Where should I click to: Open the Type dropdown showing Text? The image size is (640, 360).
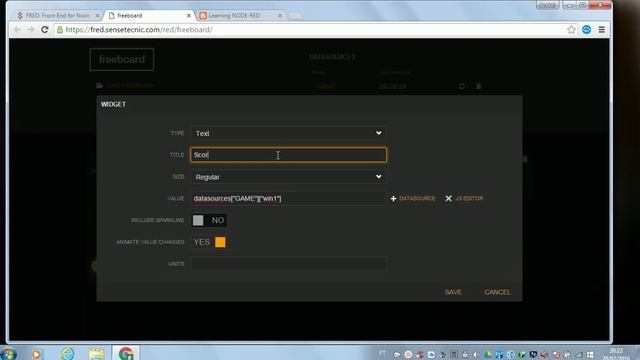pos(289,133)
